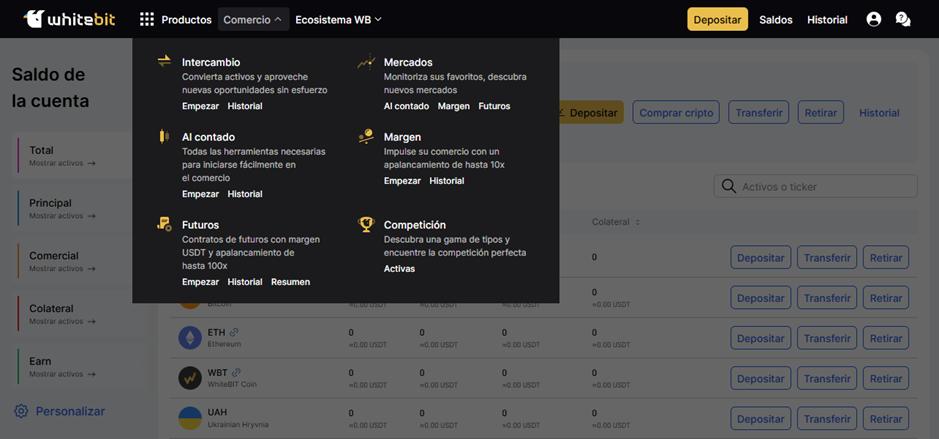Click Transferir in the WBT row

(x=827, y=379)
